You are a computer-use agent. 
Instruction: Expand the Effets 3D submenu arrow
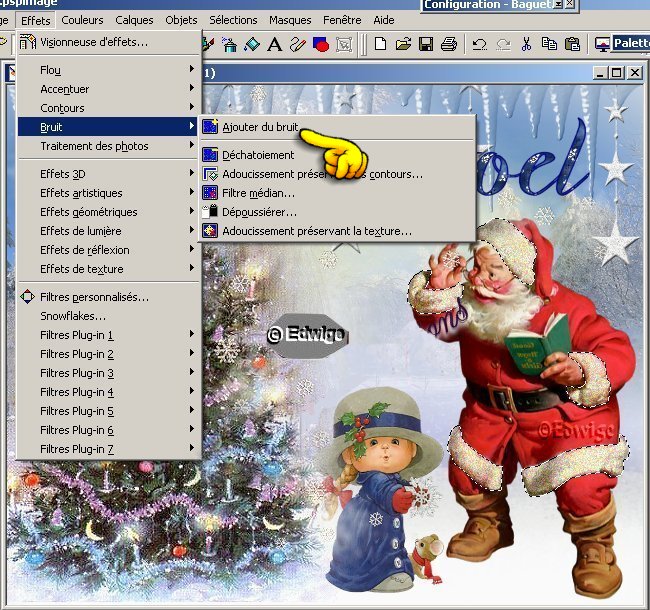[x=192, y=172]
